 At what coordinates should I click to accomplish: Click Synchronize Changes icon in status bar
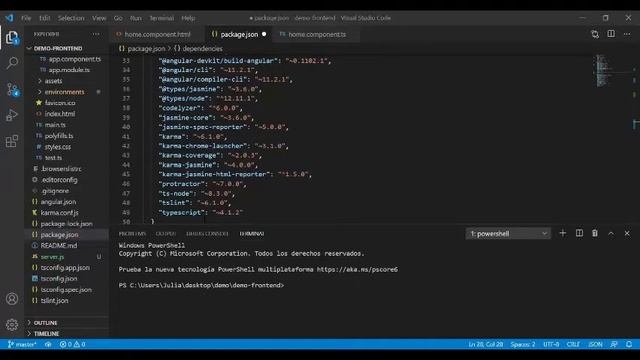tap(48, 344)
